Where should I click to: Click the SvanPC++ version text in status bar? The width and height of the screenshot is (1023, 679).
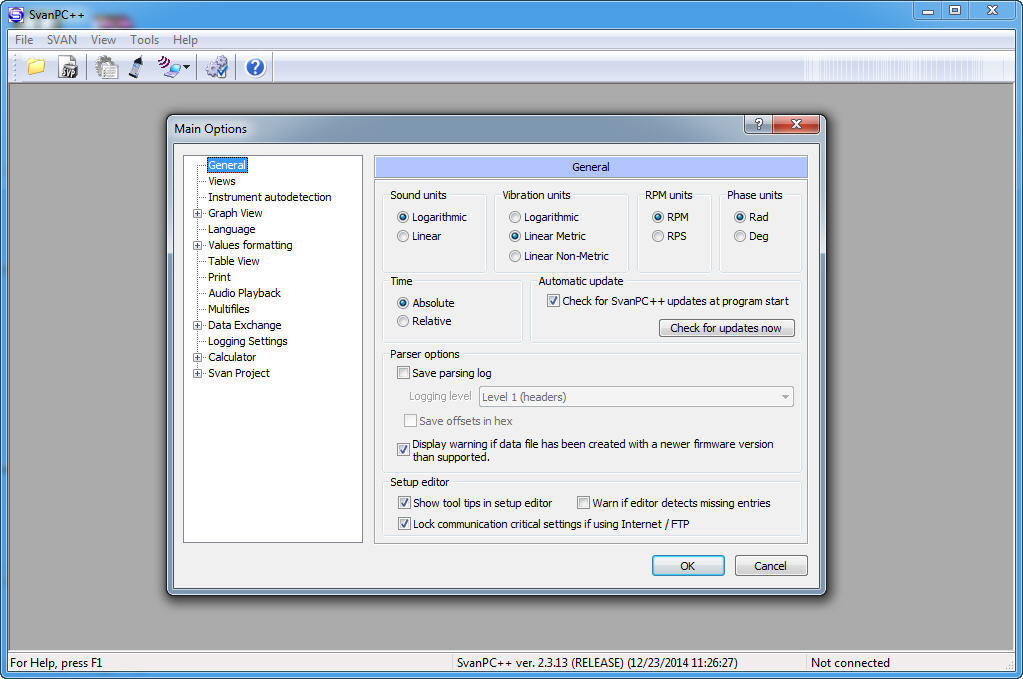(597, 663)
